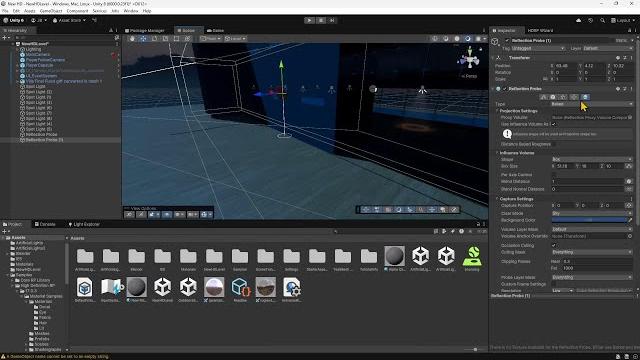Click the Step frame button
The height and width of the screenshot is (360, 640).
click(332, 20)
